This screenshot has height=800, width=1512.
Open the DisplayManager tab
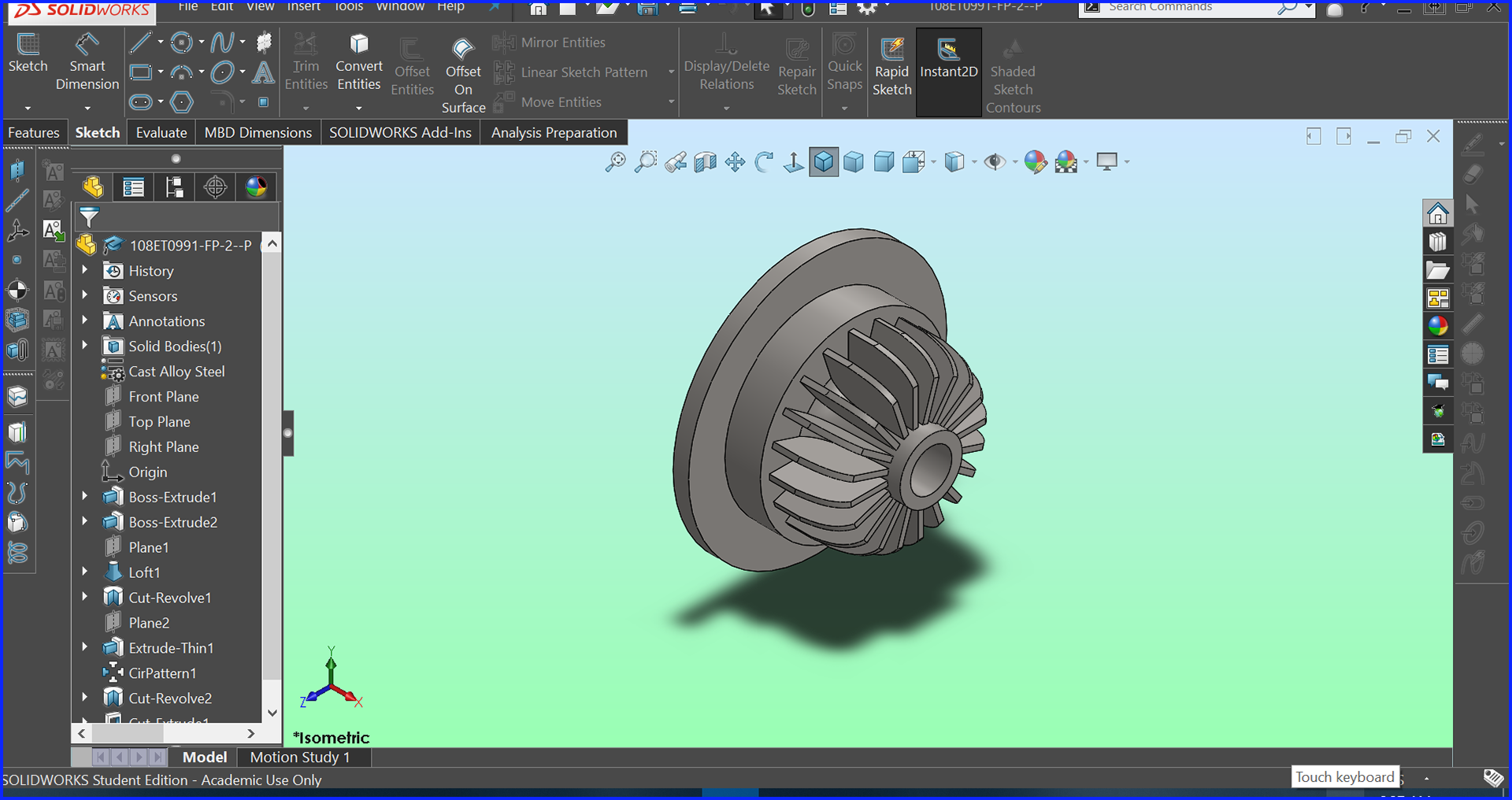[256, 187]
